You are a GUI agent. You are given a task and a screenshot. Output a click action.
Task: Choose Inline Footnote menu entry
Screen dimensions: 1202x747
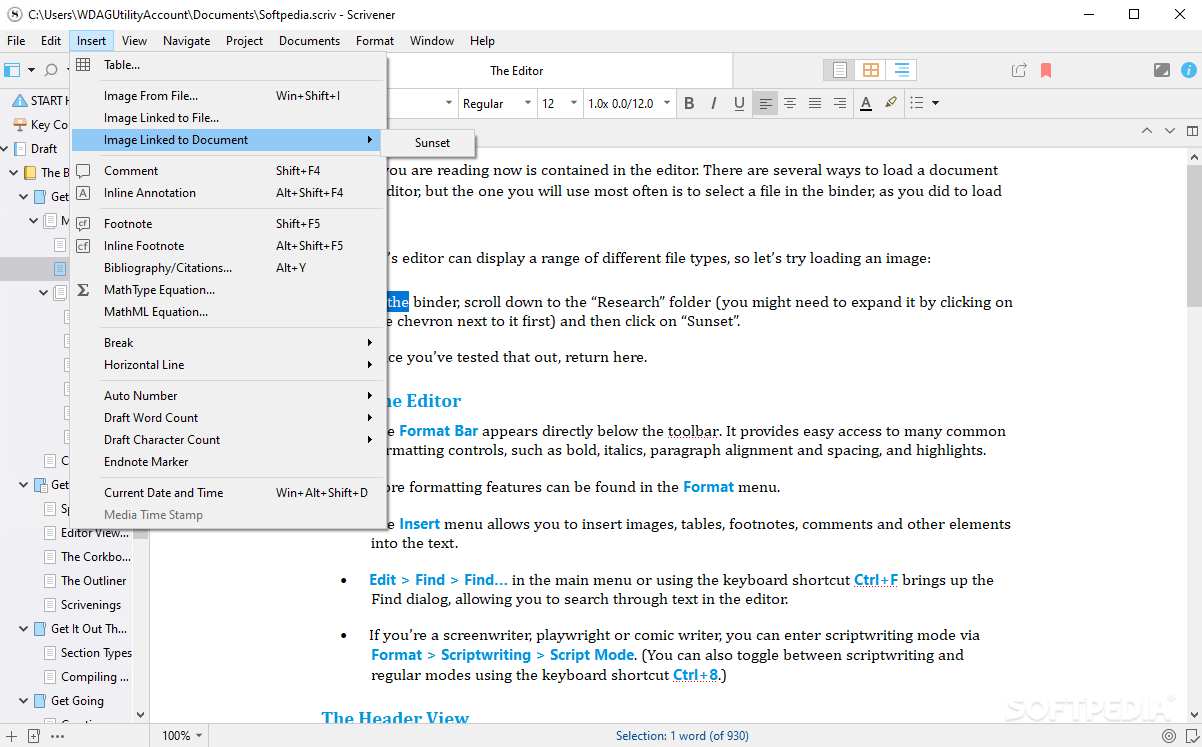[x=229, y=246]
